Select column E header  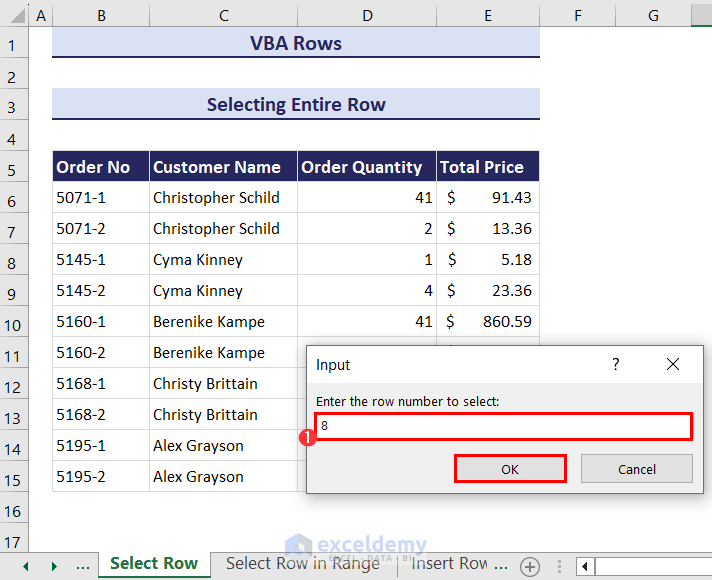point(488,15)
